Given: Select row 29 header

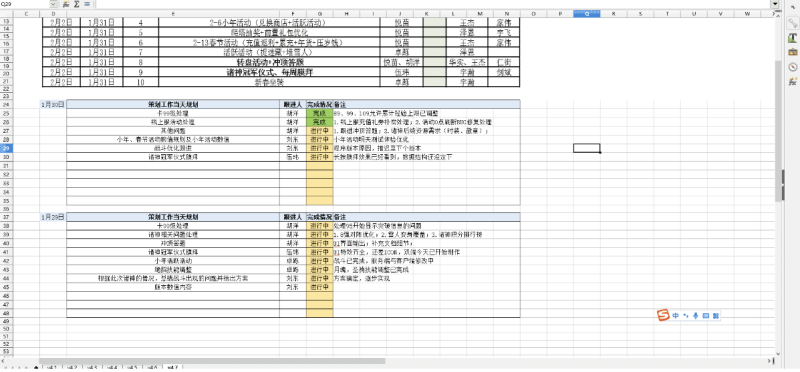Looking at the screenshot, I should coord(6,148).
